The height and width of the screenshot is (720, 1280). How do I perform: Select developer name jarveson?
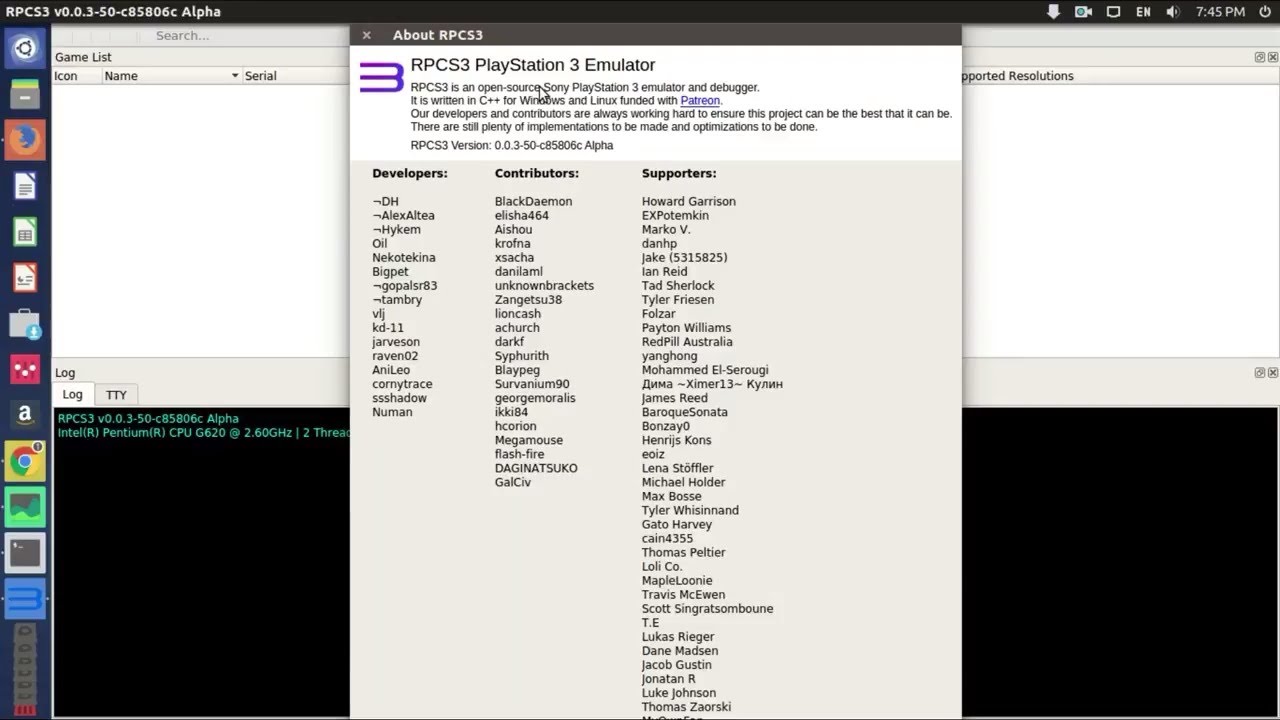pos(395,342)
